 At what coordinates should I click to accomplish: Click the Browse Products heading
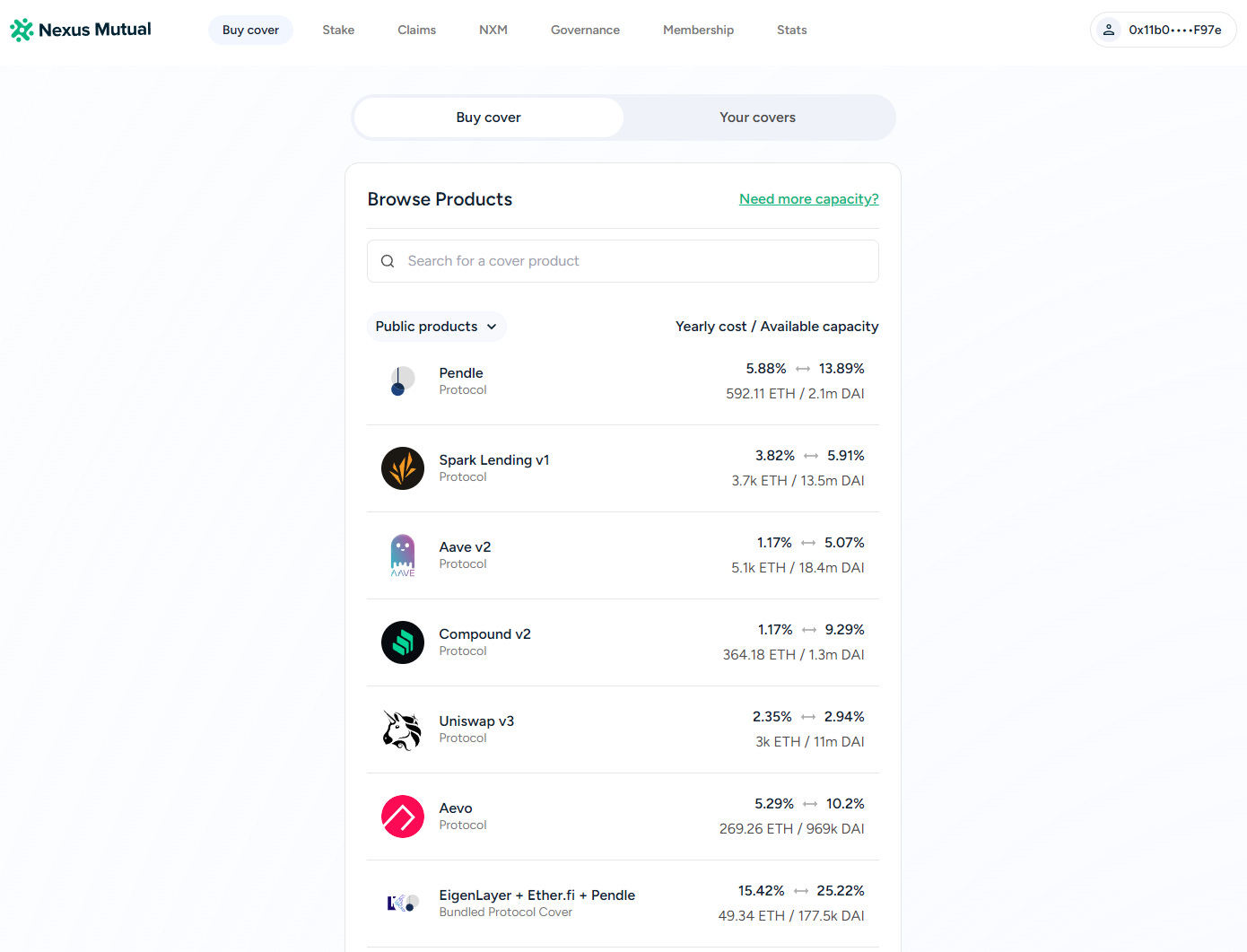(x=440, y=199)
